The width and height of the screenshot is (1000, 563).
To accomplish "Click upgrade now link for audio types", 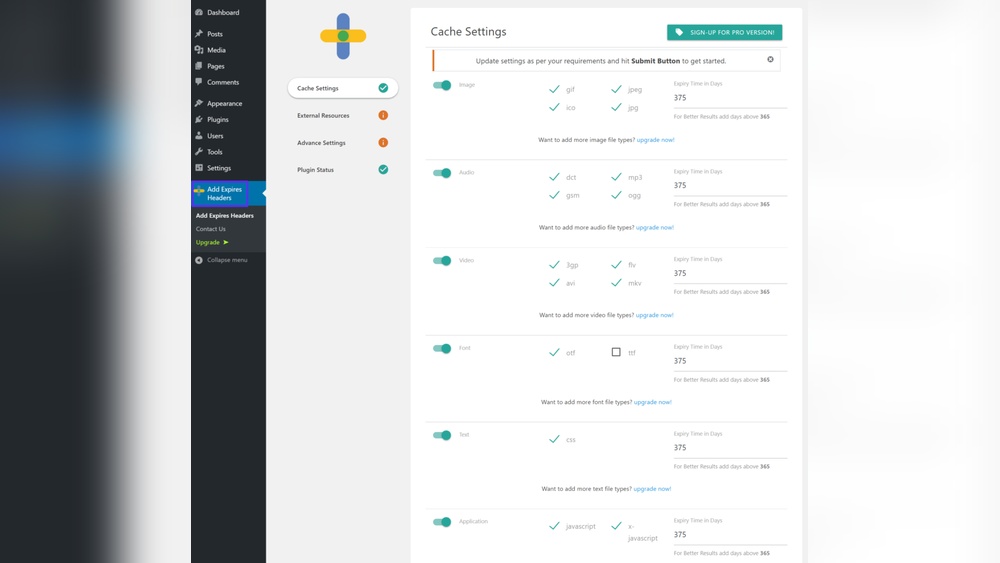I will coord(654,228).
